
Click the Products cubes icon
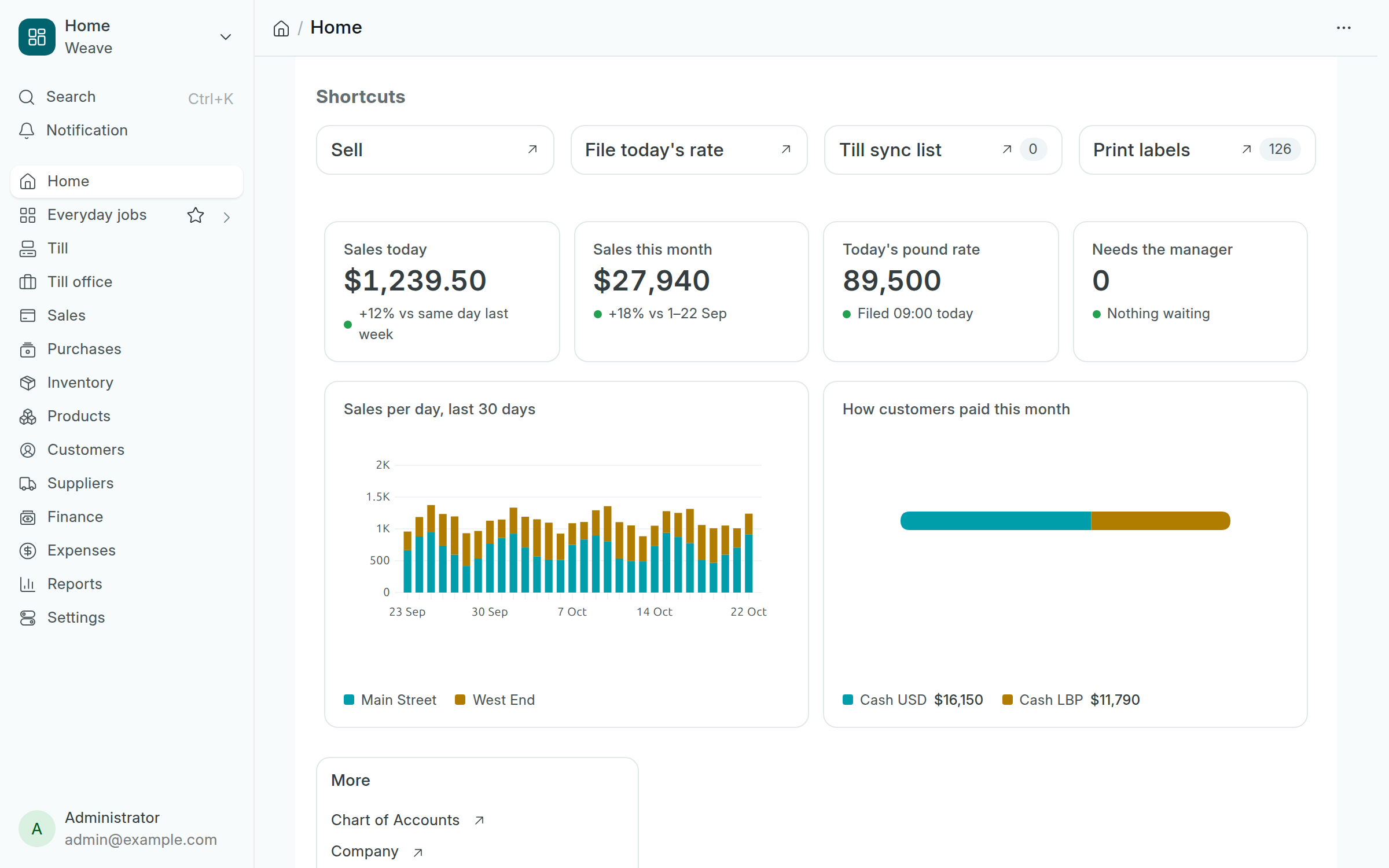click(28, 417)
